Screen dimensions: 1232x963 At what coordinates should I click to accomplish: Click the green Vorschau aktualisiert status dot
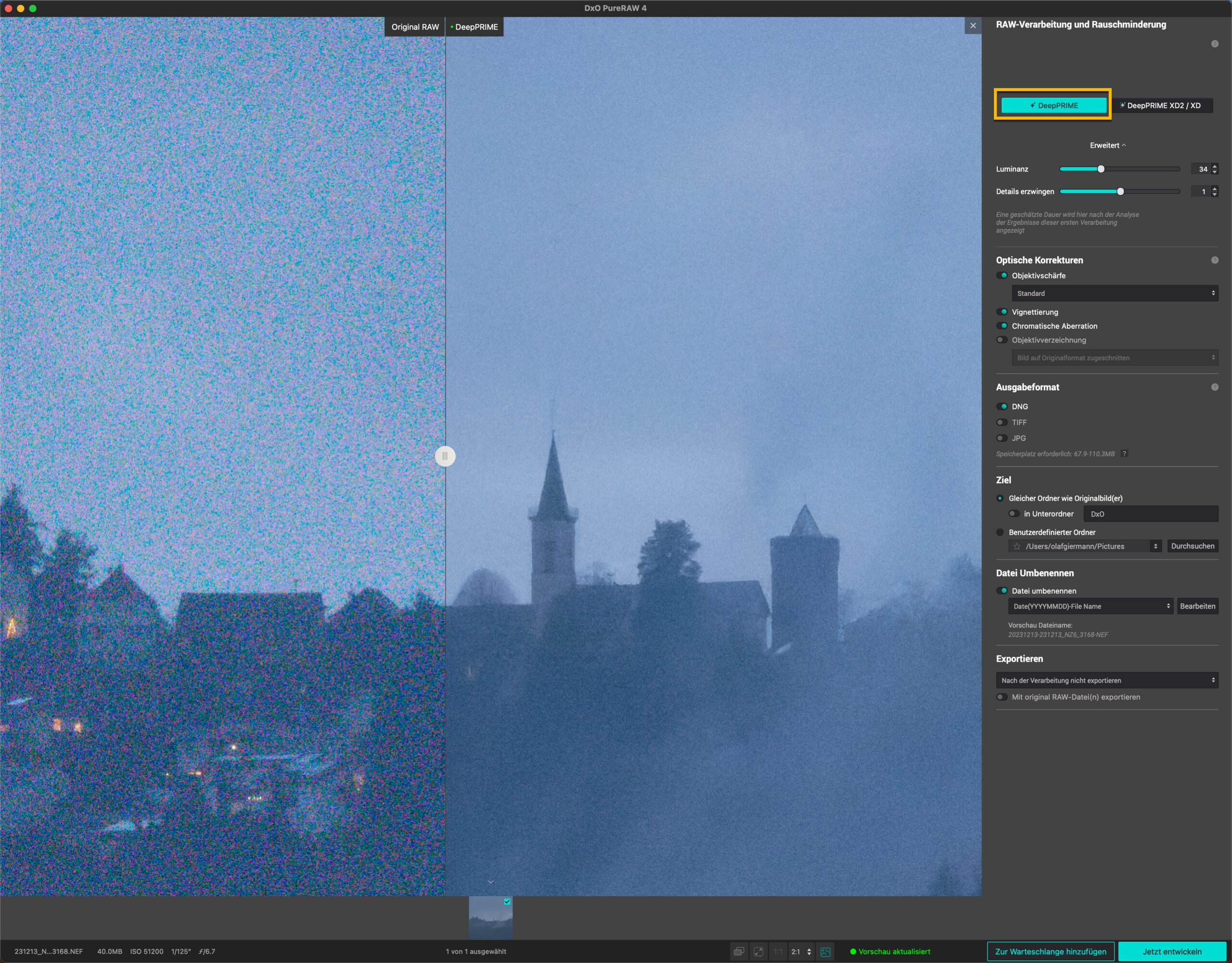coord(853,952)
